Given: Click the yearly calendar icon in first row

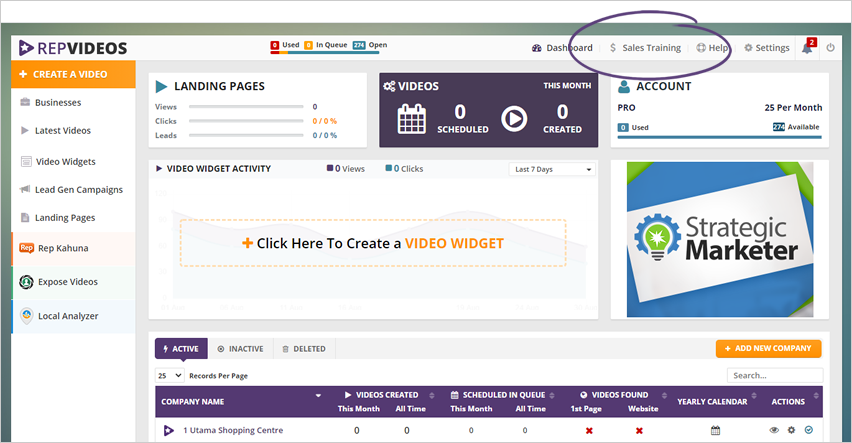Looking at the screenshot, I should coord(715,430).
